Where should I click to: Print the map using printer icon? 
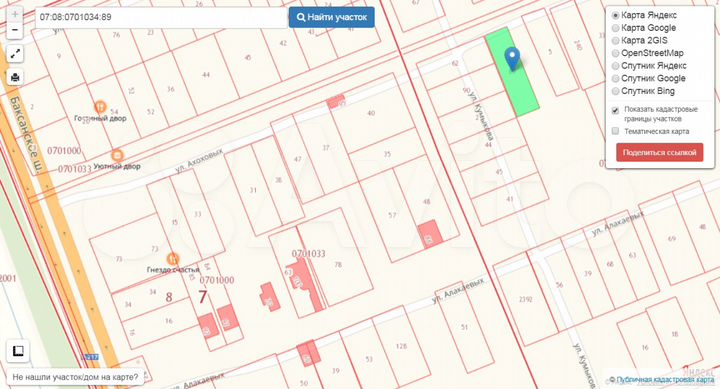tap(15, 77)
